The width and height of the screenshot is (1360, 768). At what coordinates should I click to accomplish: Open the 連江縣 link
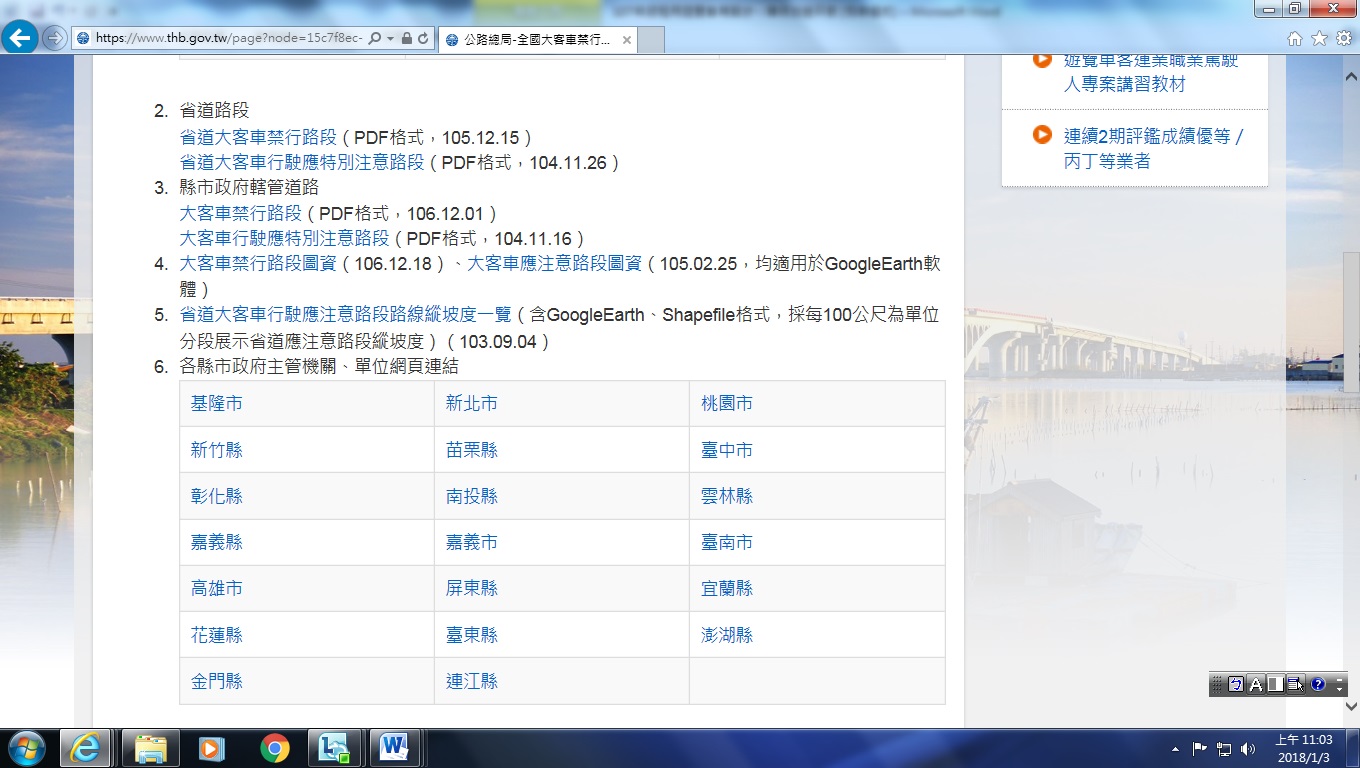click(x=472, y=681)
